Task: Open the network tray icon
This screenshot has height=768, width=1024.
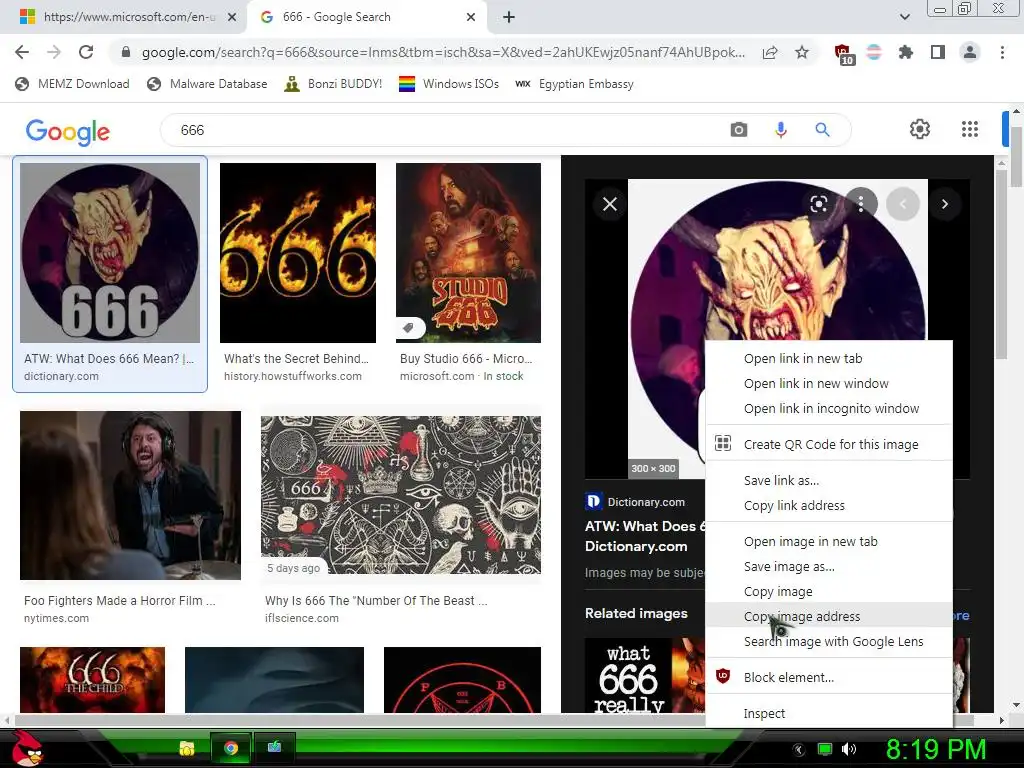Action: tap(825, 749)
